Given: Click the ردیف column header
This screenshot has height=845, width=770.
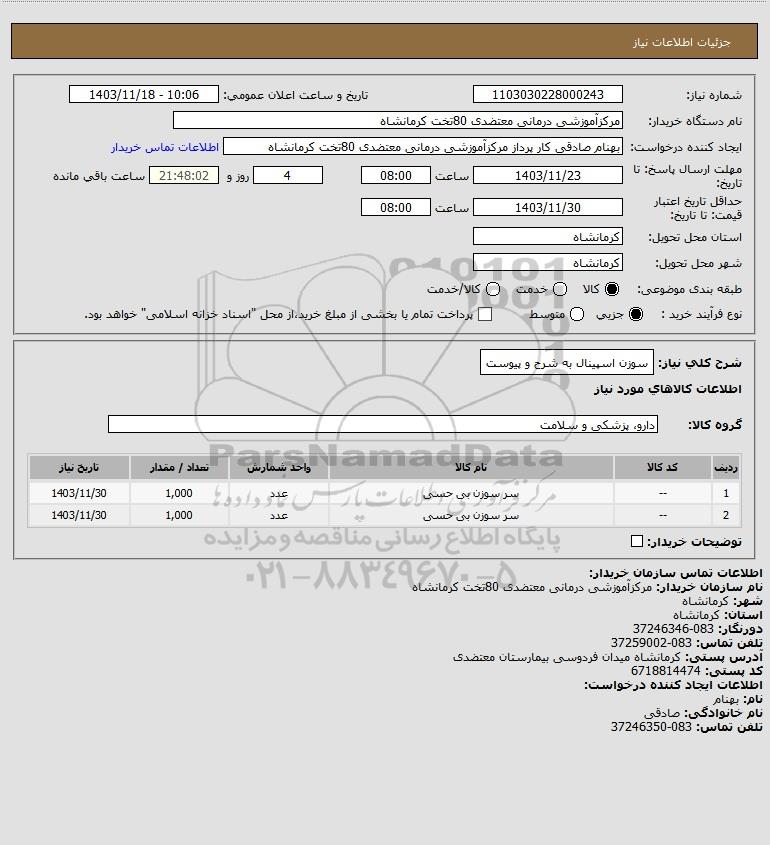Looking at the screenshot, I should click(x=725, y=468).
